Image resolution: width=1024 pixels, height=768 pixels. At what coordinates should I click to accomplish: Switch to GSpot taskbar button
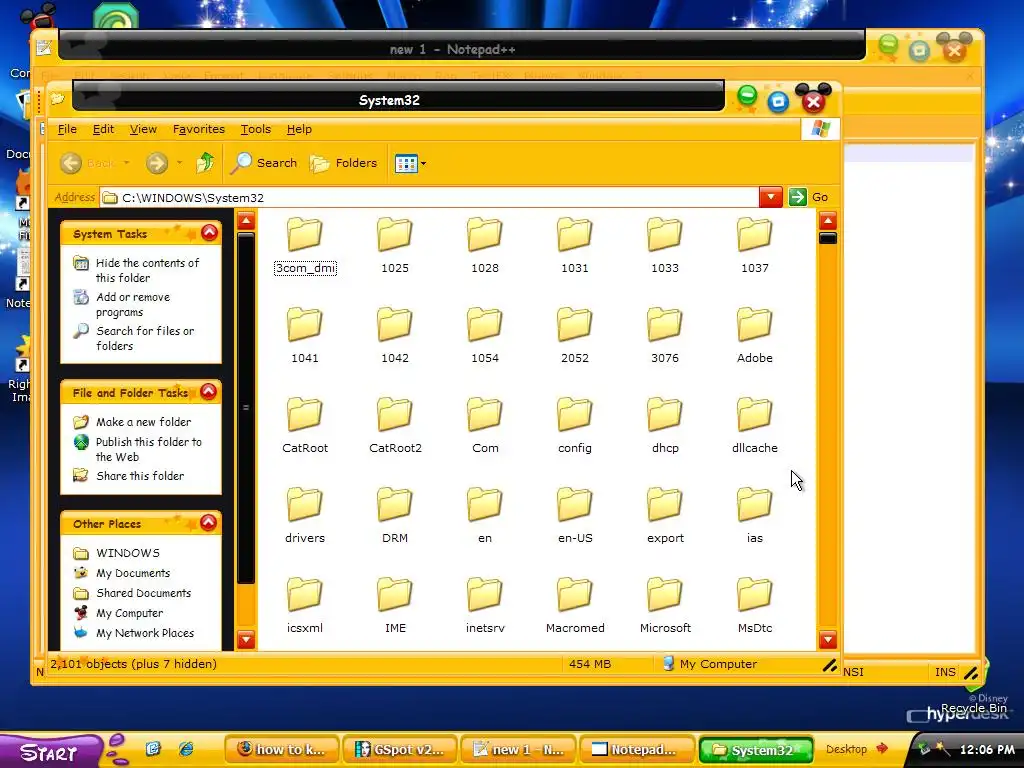tap(399, 750)
